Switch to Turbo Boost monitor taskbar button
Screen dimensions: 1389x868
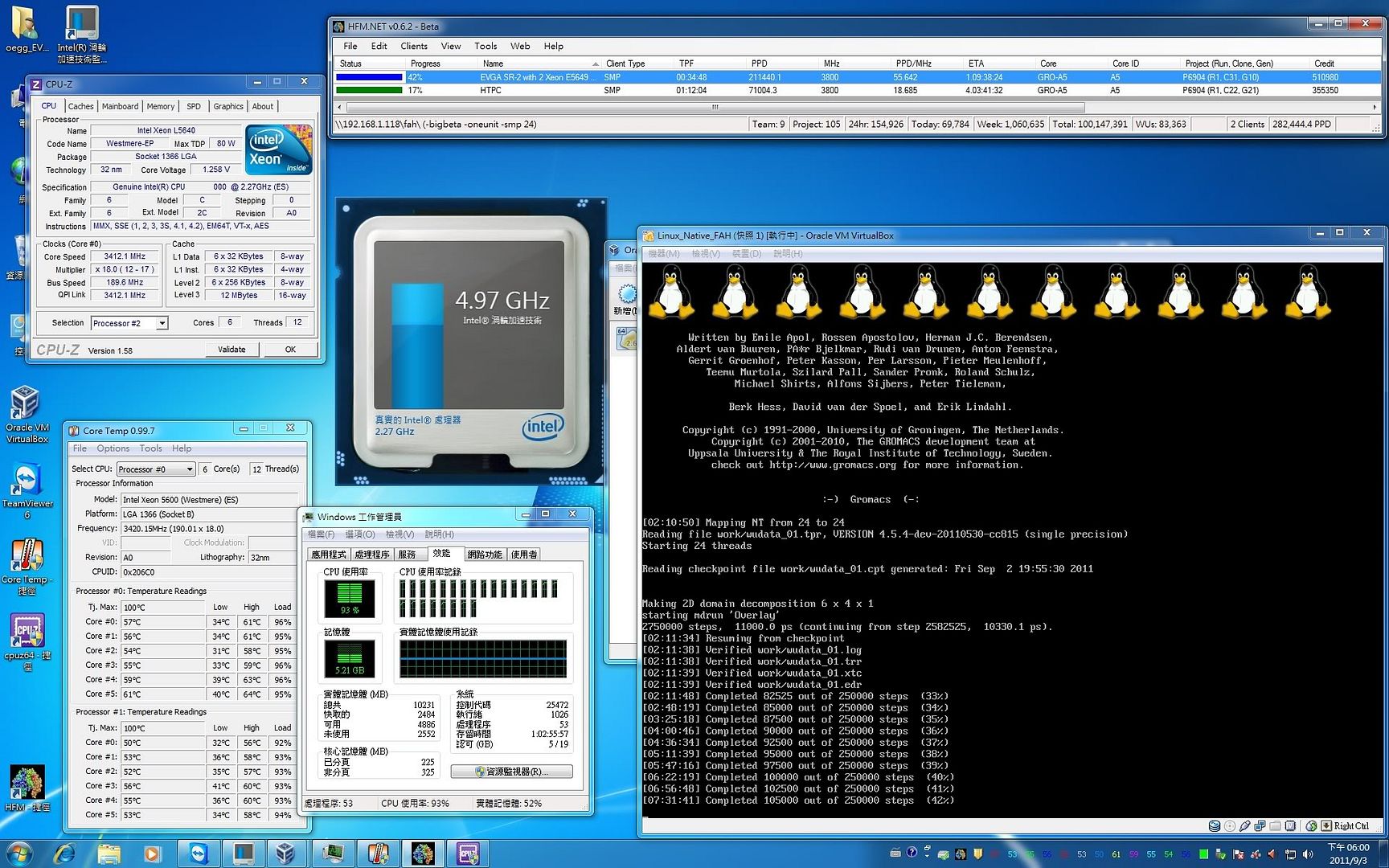coord(244,854)
